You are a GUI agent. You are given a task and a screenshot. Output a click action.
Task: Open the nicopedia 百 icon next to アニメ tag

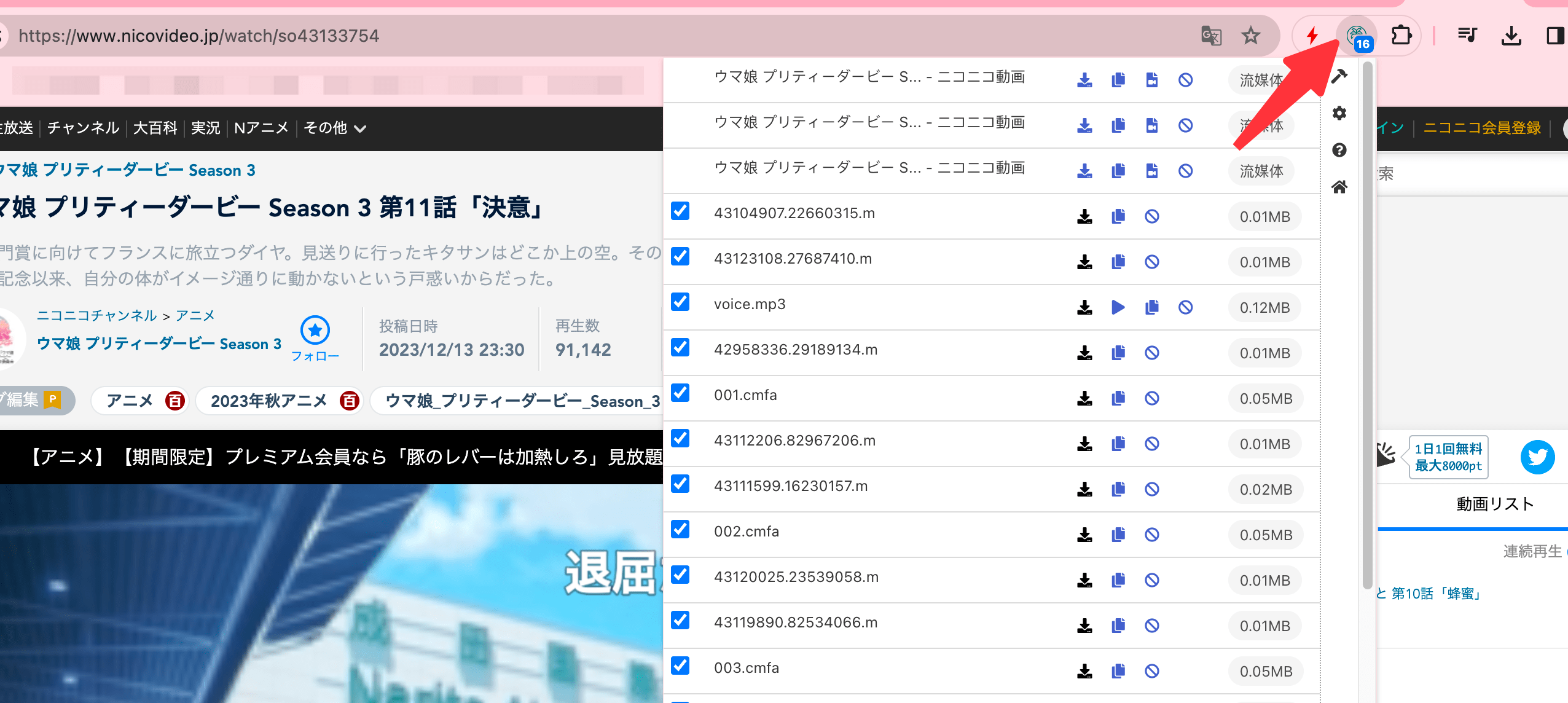pyautogui.click(x=174, y=401)
